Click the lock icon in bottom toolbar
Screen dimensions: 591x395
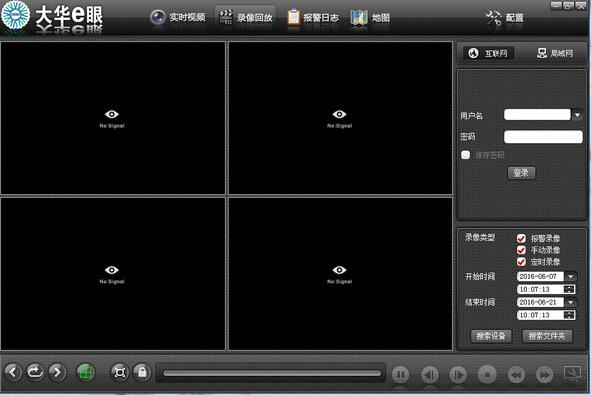142,372
